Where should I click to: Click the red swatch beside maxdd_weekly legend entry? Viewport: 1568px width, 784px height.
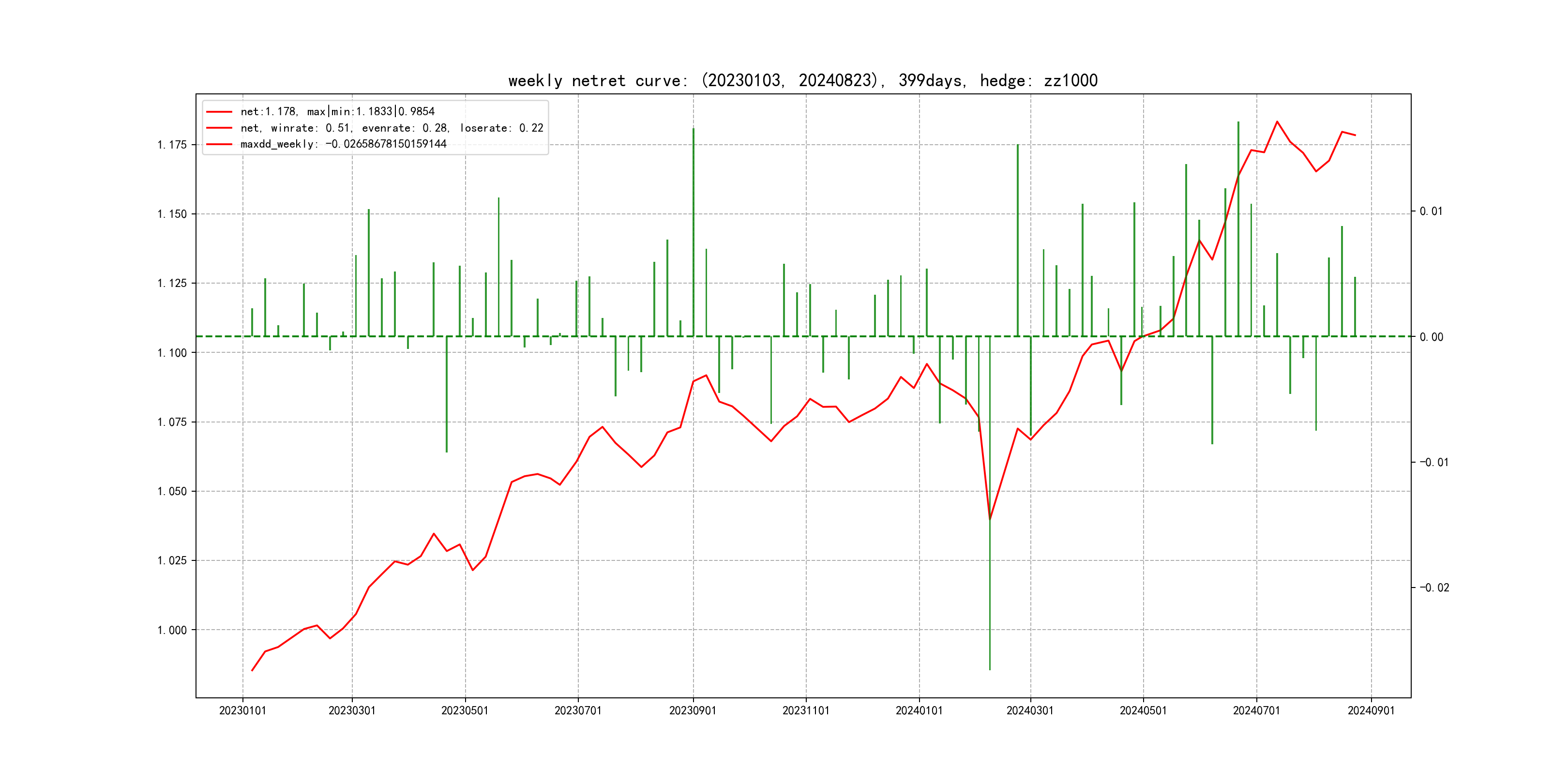click(x=219, y=144)
